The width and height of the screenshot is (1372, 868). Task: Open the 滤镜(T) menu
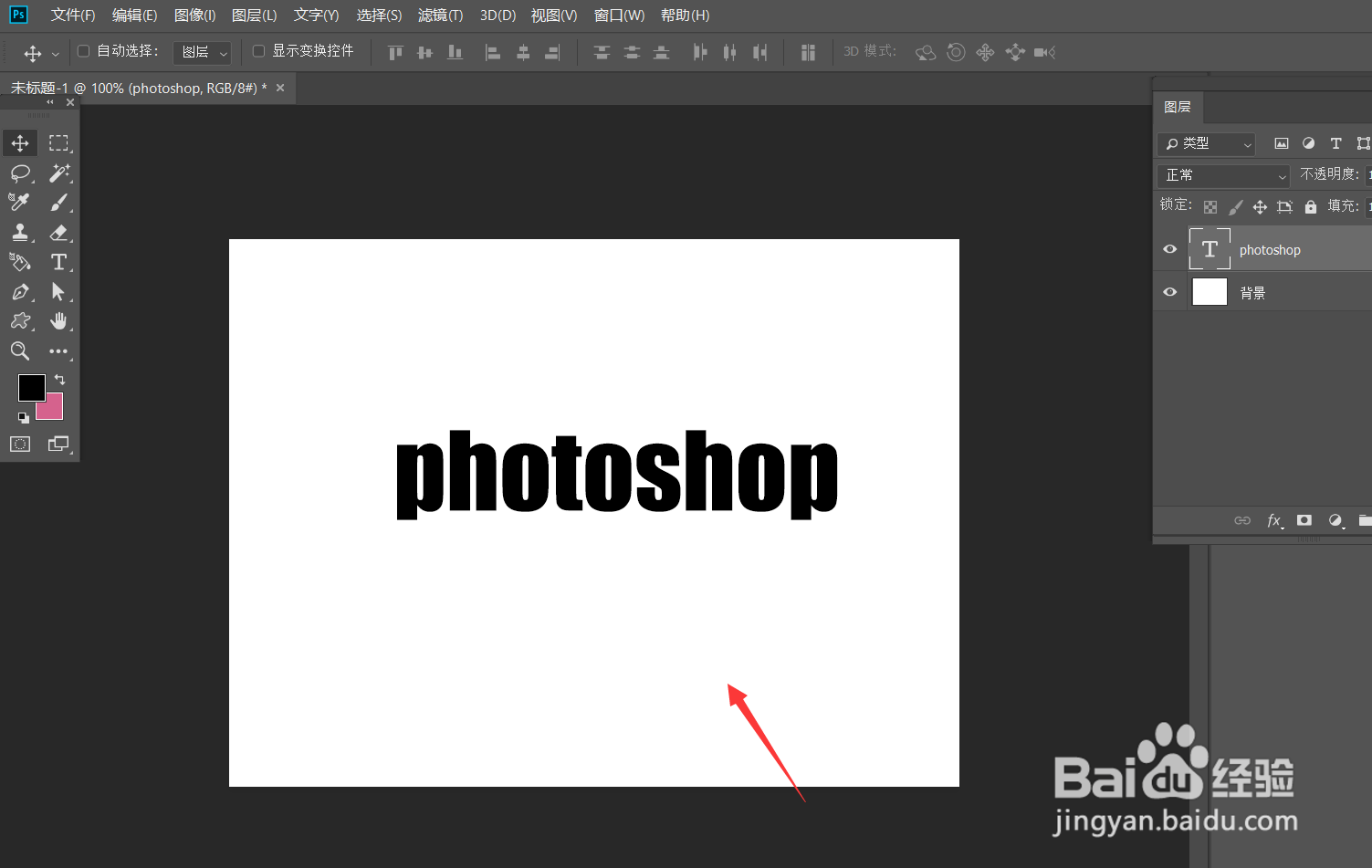pos(440,16)
